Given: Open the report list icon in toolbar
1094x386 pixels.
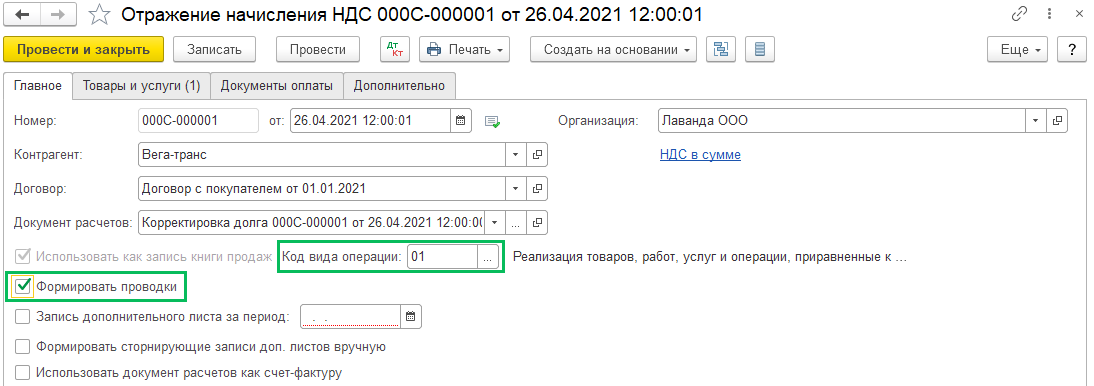Looking at the screenshot, I should [760, 50].
